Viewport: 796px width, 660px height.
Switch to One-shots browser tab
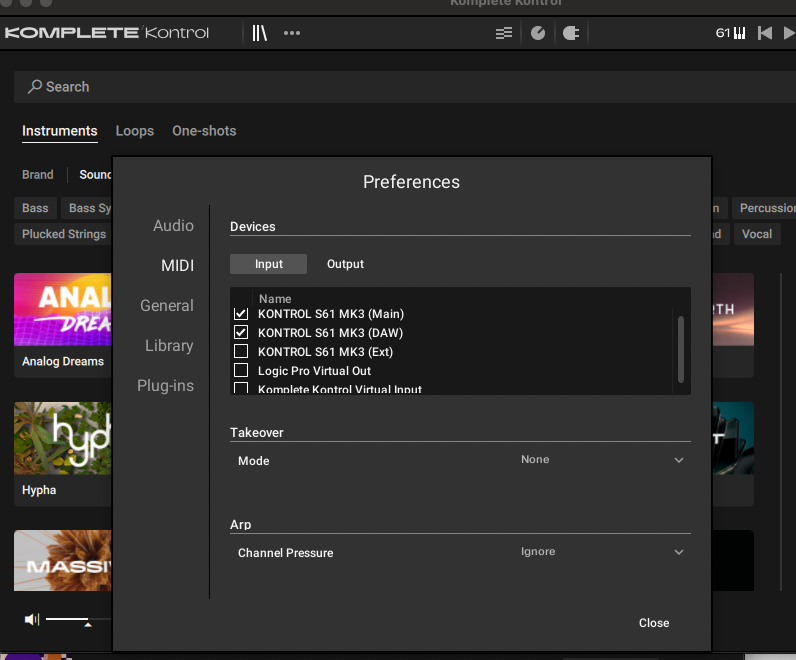coord(204,131)
